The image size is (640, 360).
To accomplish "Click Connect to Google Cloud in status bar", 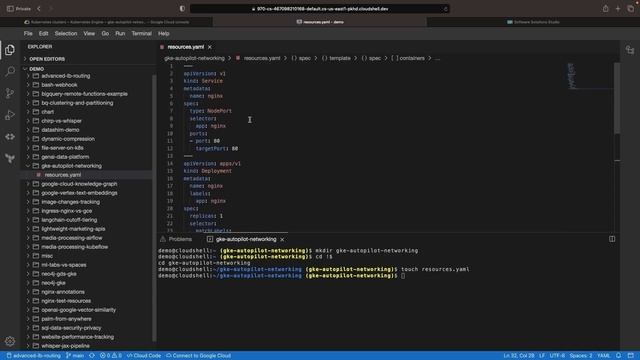I will click(198, 356).
